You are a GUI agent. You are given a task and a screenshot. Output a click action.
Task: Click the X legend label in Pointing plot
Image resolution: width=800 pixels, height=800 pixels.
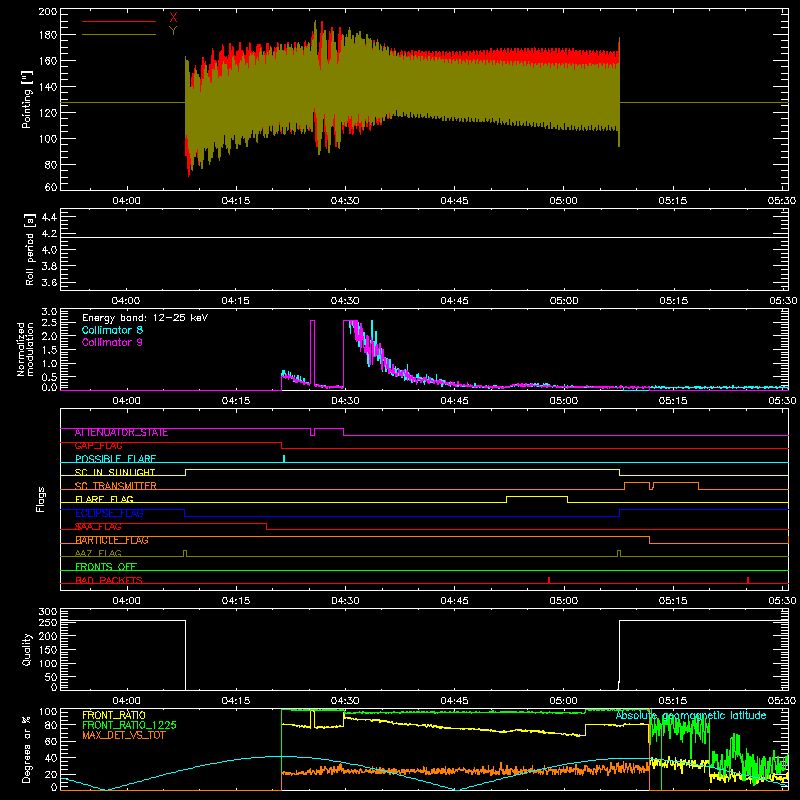[173, 18]
